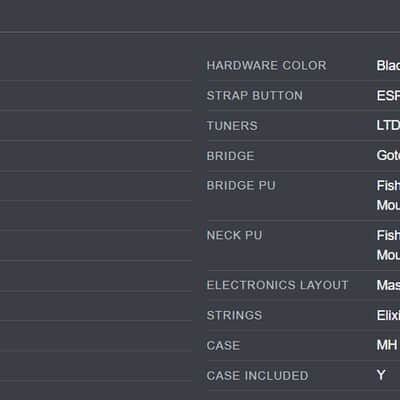Select the CASE INCLUDED spec label
The width and height of the screenshot is (400, 400).
pyautogui.click(x=257, y=376)
